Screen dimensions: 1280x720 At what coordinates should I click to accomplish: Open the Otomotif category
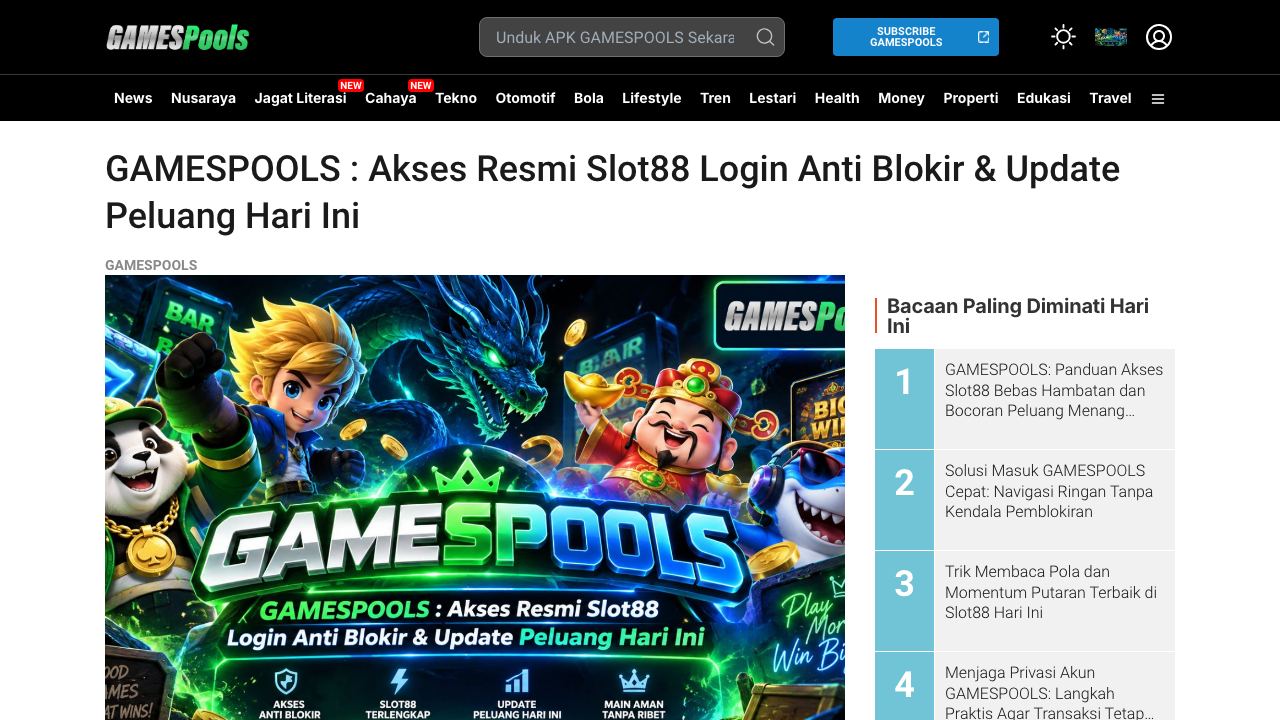[525, 98]
